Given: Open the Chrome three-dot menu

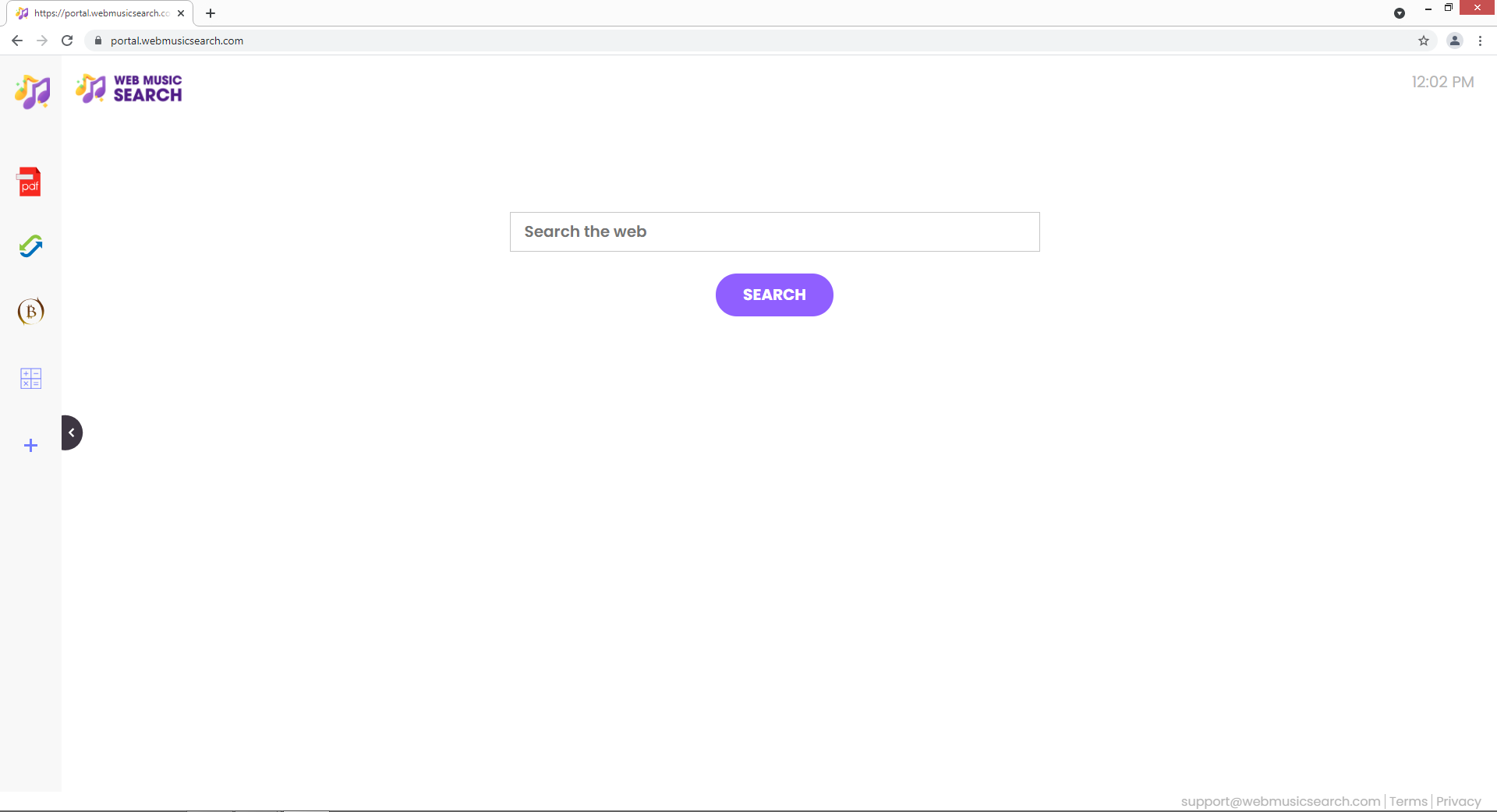Looking at the screenshot, I should click(x=1480, y=41).
